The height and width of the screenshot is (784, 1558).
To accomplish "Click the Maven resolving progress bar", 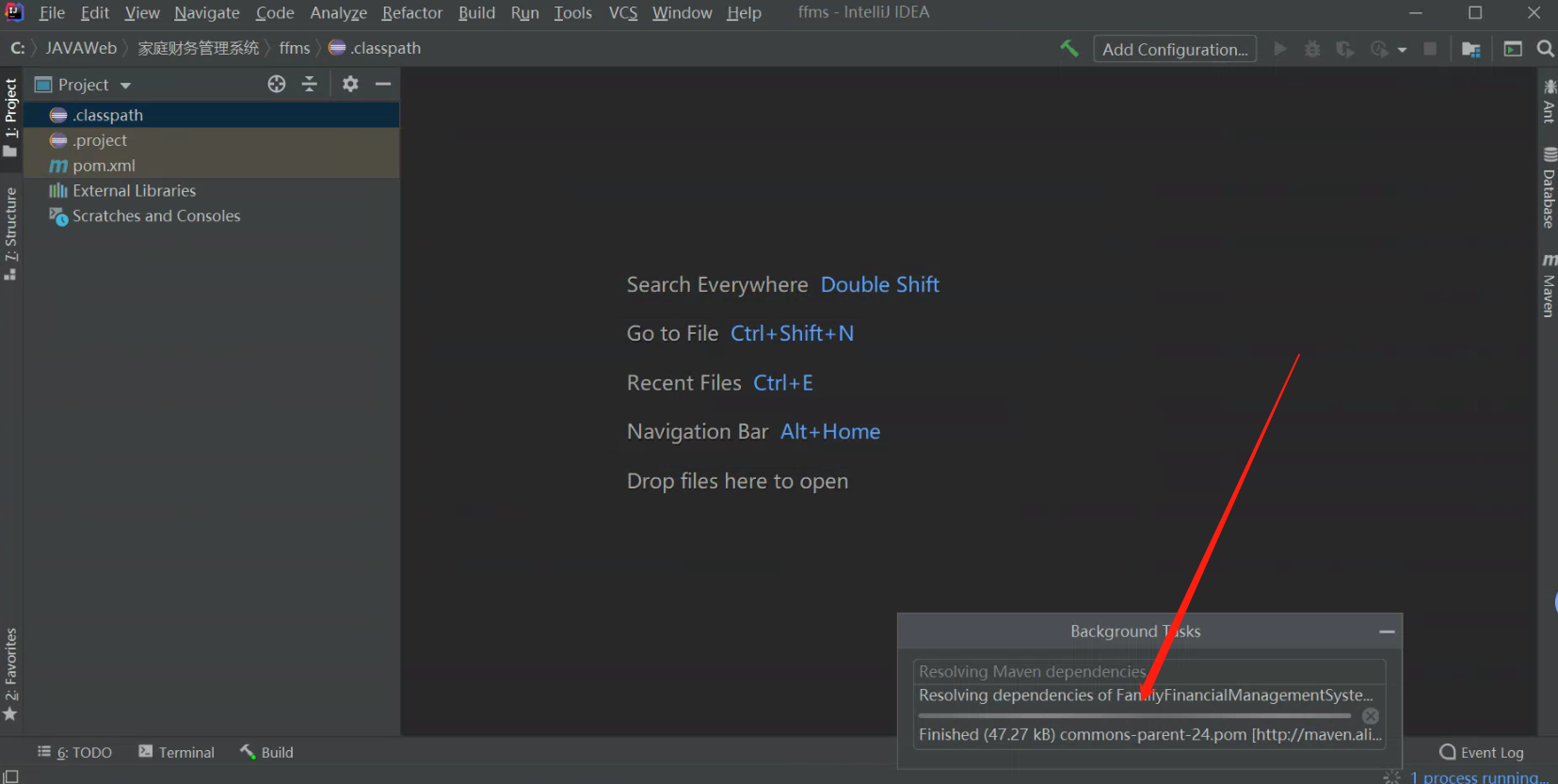I will (x=1135, y=716).
